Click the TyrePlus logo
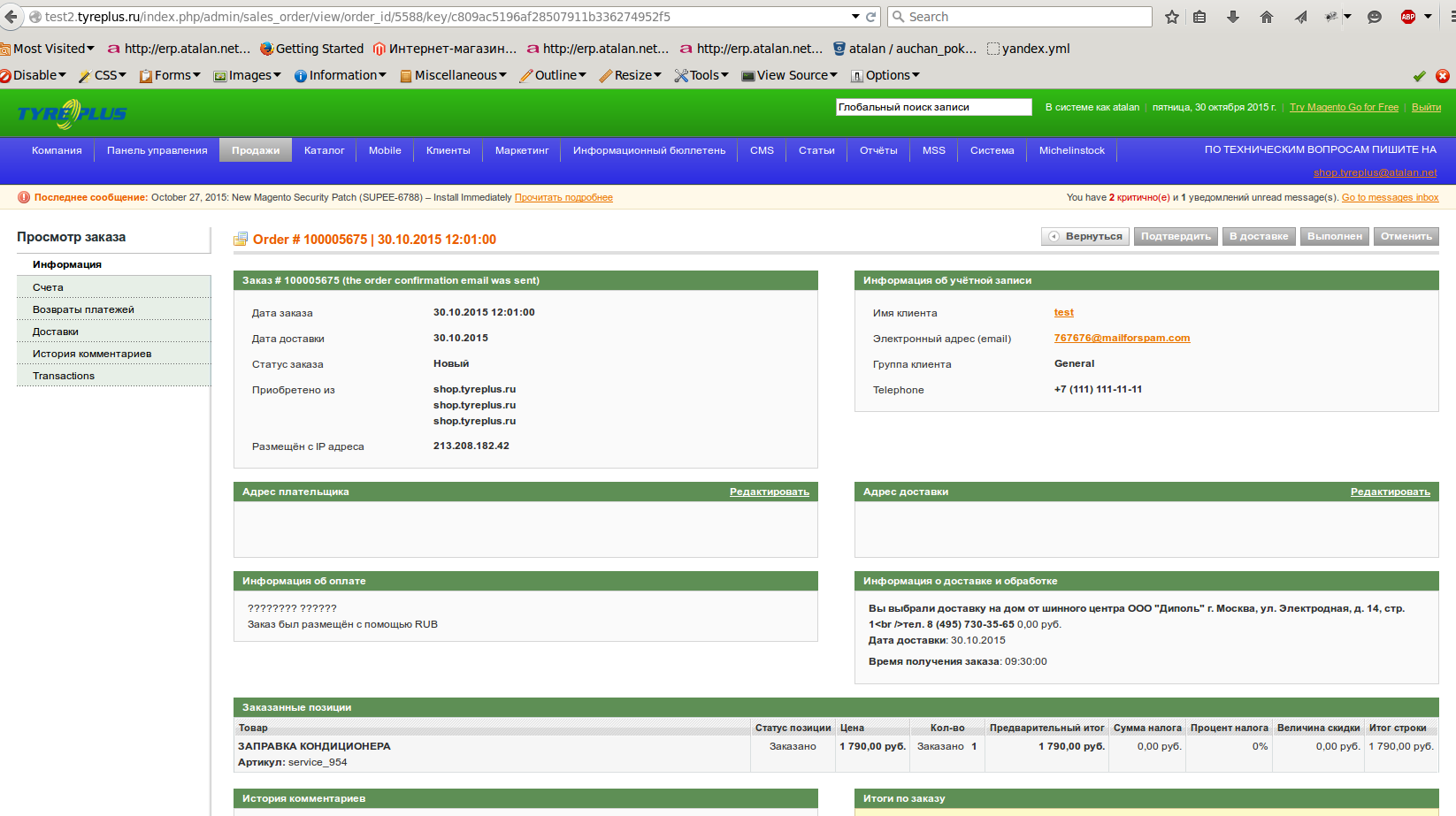 click(x=73, y=113)
